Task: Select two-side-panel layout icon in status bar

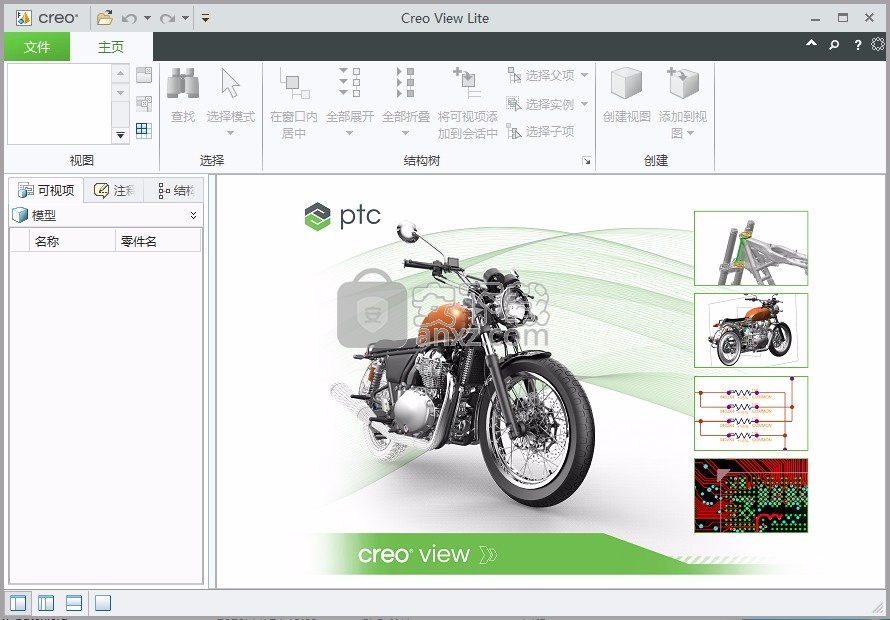Action: [x=46, y=603]
